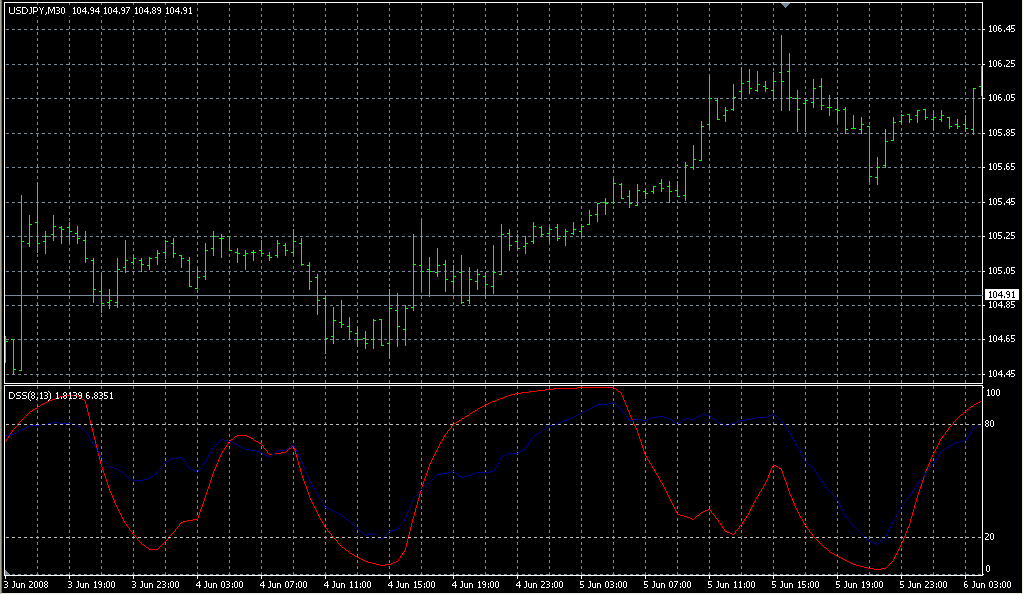
Task: Click the 105.05 price scale label
Action: 1000,270
